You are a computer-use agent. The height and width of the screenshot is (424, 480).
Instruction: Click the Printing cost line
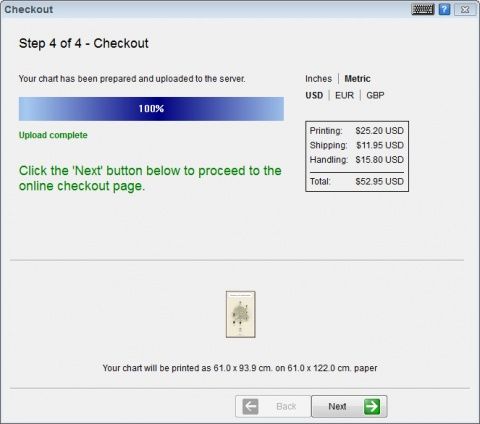click(x=357, y=131)
